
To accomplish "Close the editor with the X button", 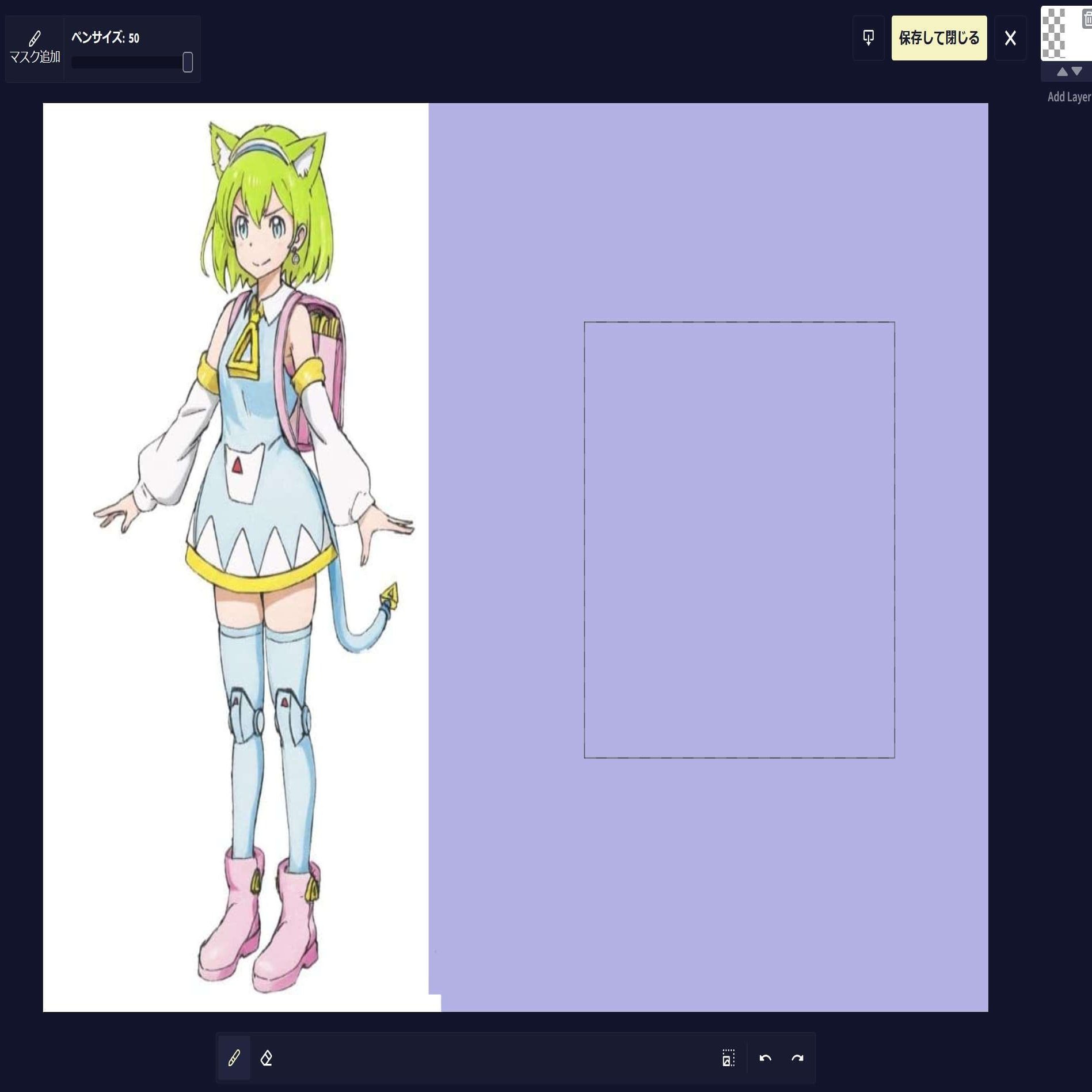I will pyautogui.click(x=1010, y=38).
